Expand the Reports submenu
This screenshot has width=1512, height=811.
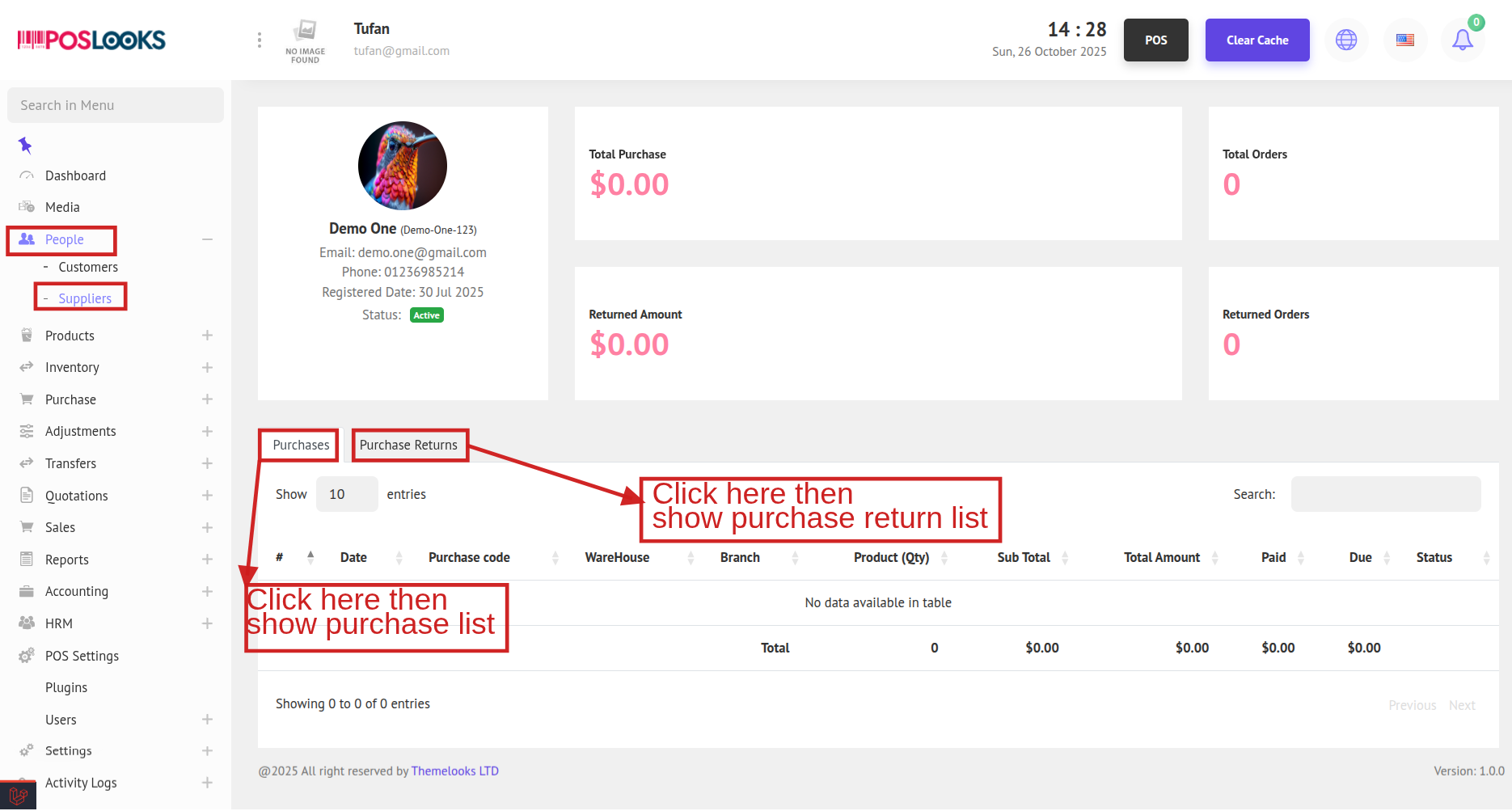pyautogui.click(x=207, y=560)
